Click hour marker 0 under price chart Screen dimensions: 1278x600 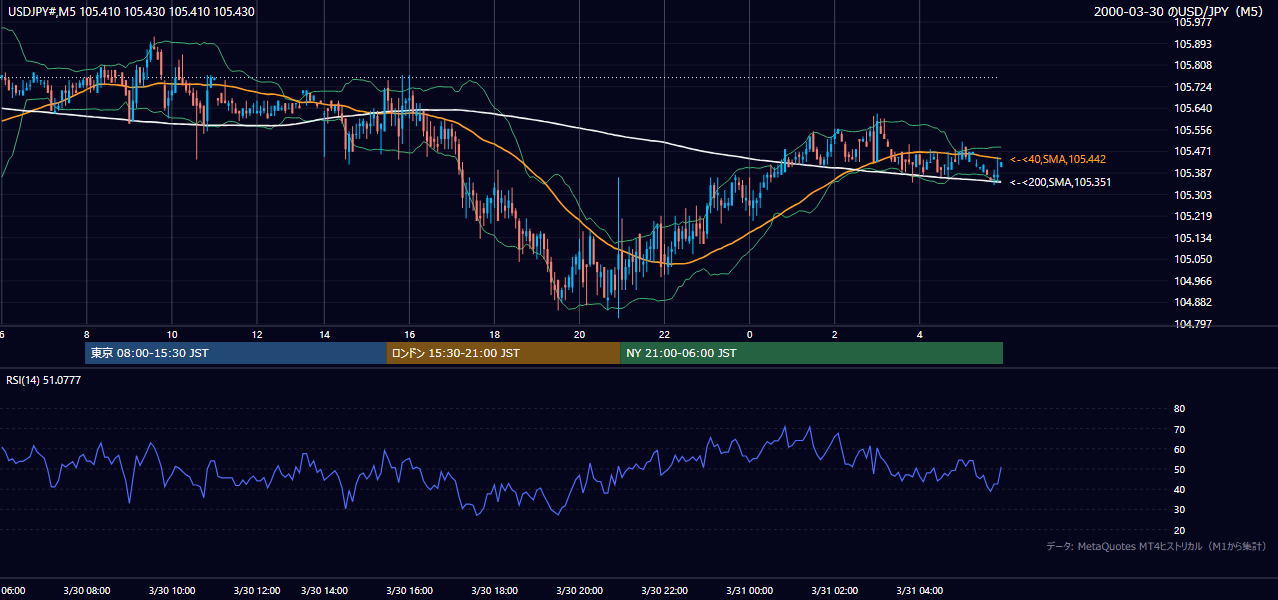pyautogui.click(x=750, y=335)
